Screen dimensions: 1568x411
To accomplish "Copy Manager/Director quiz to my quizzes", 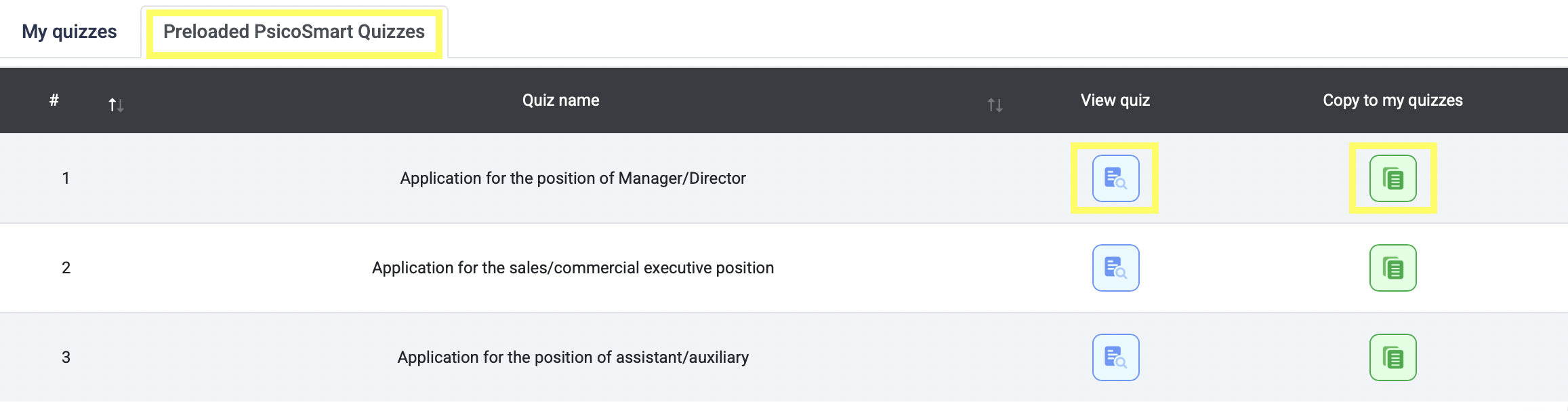I will pos(1392,178).
